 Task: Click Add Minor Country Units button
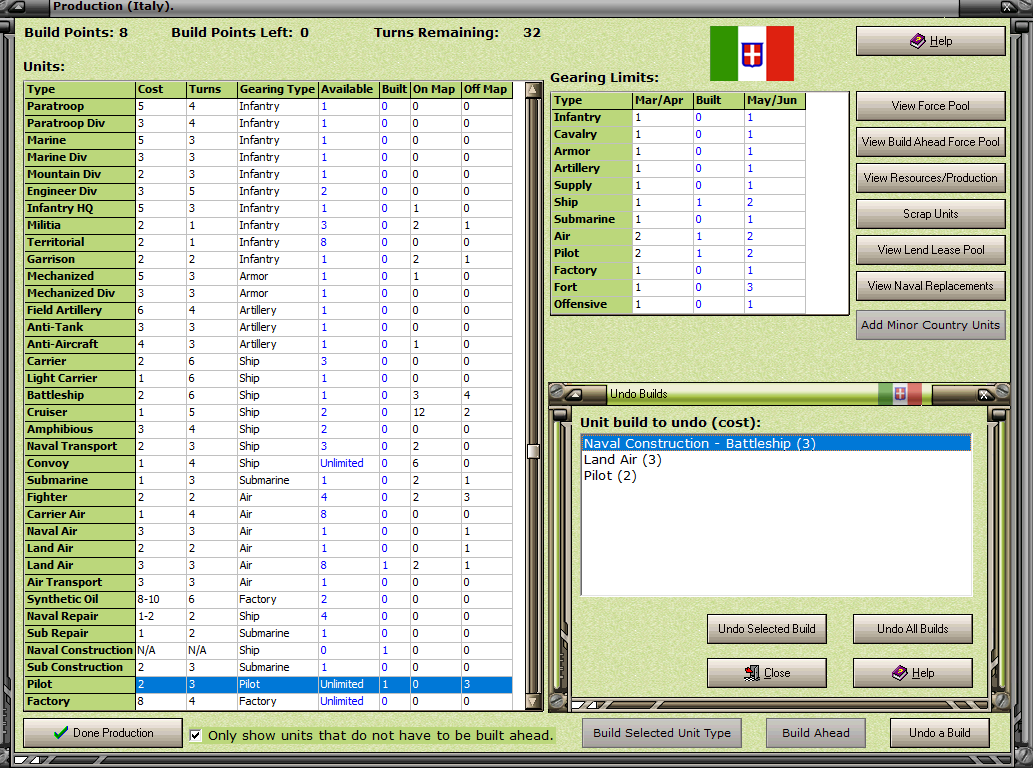(x=930, y=325)
